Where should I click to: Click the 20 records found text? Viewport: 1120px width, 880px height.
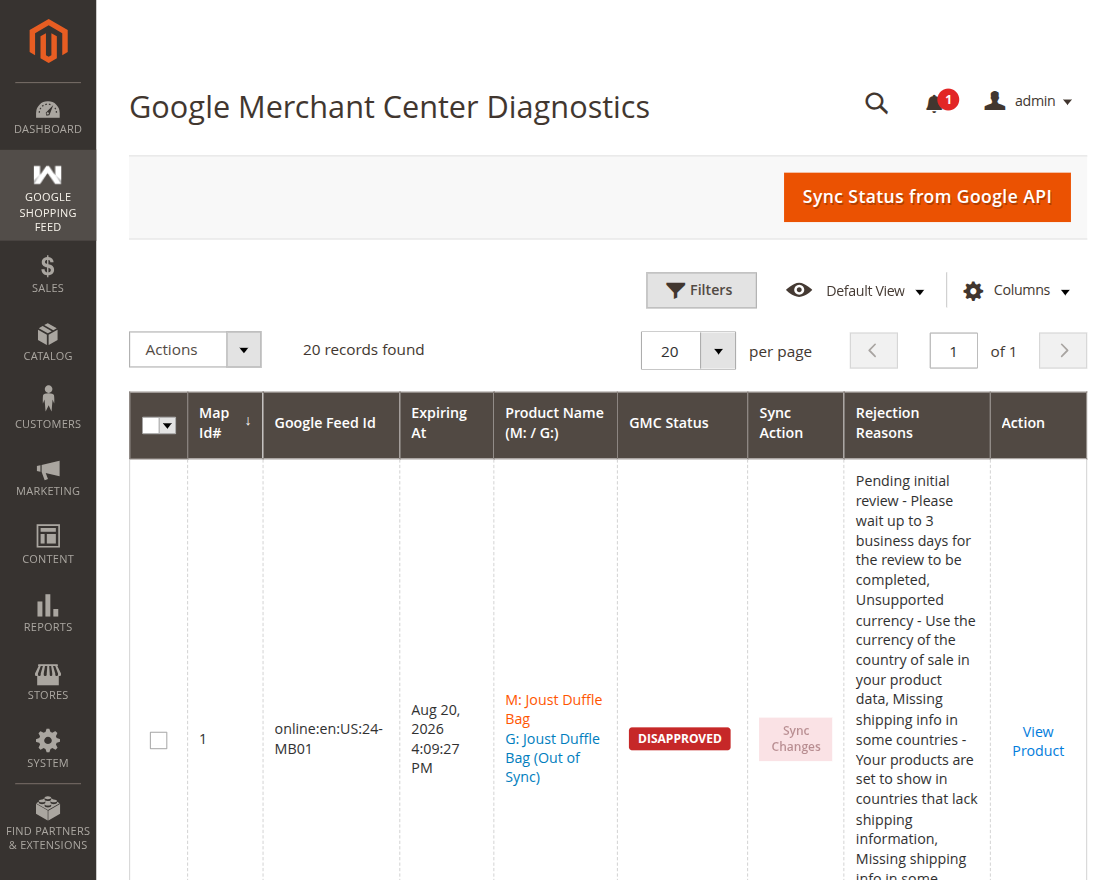pyautogui.click(x=364, y=350)
